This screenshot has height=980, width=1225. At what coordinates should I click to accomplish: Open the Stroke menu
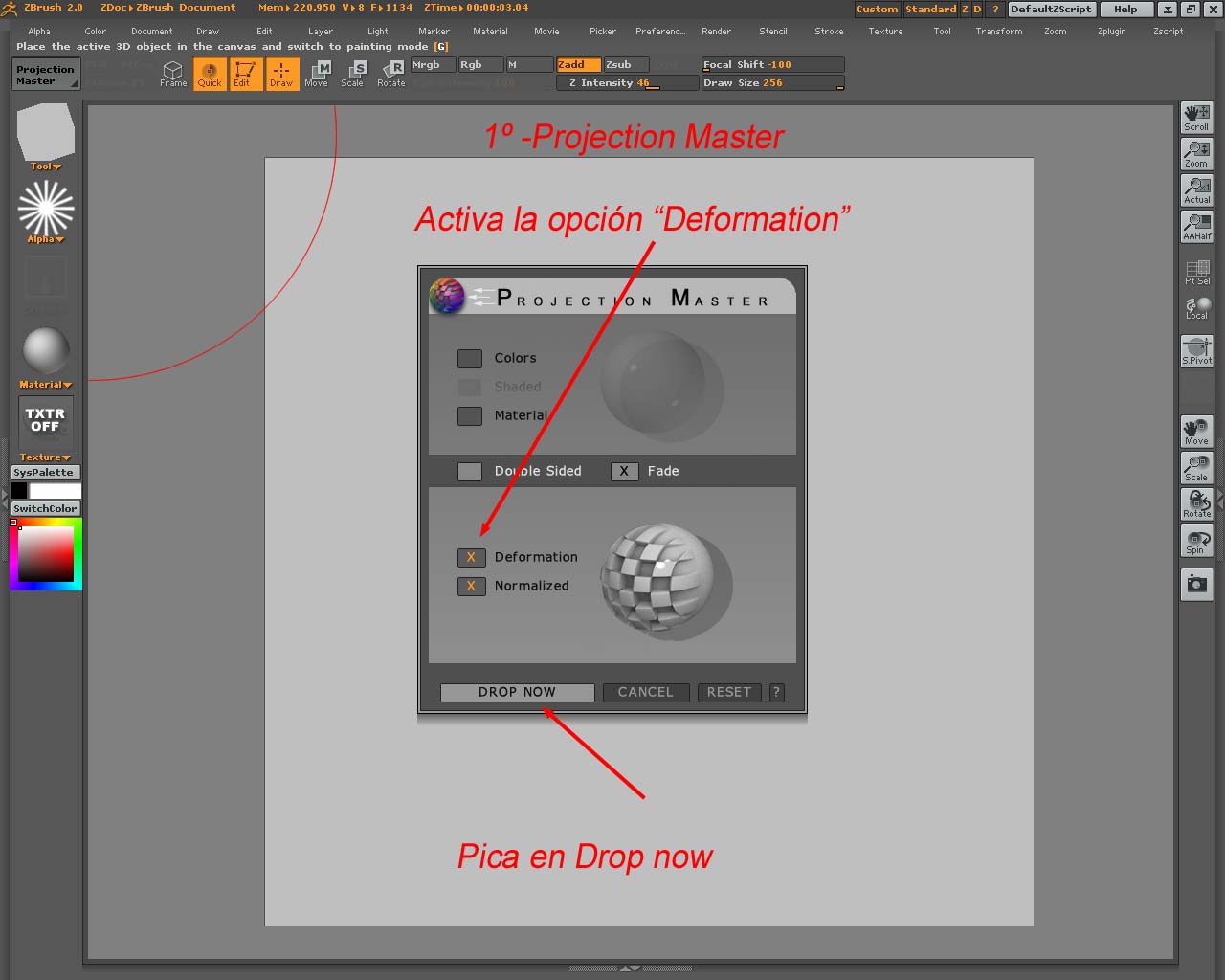point(829,32)
